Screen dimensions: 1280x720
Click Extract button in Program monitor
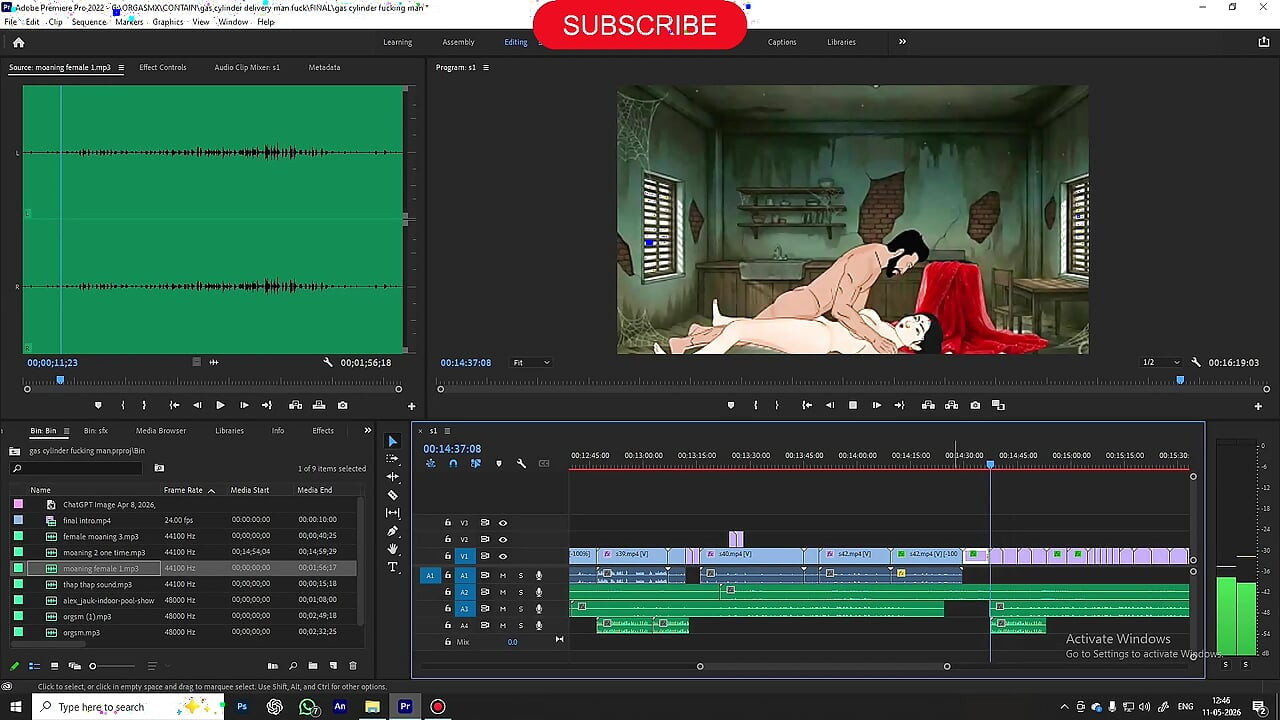pos(951,405)
